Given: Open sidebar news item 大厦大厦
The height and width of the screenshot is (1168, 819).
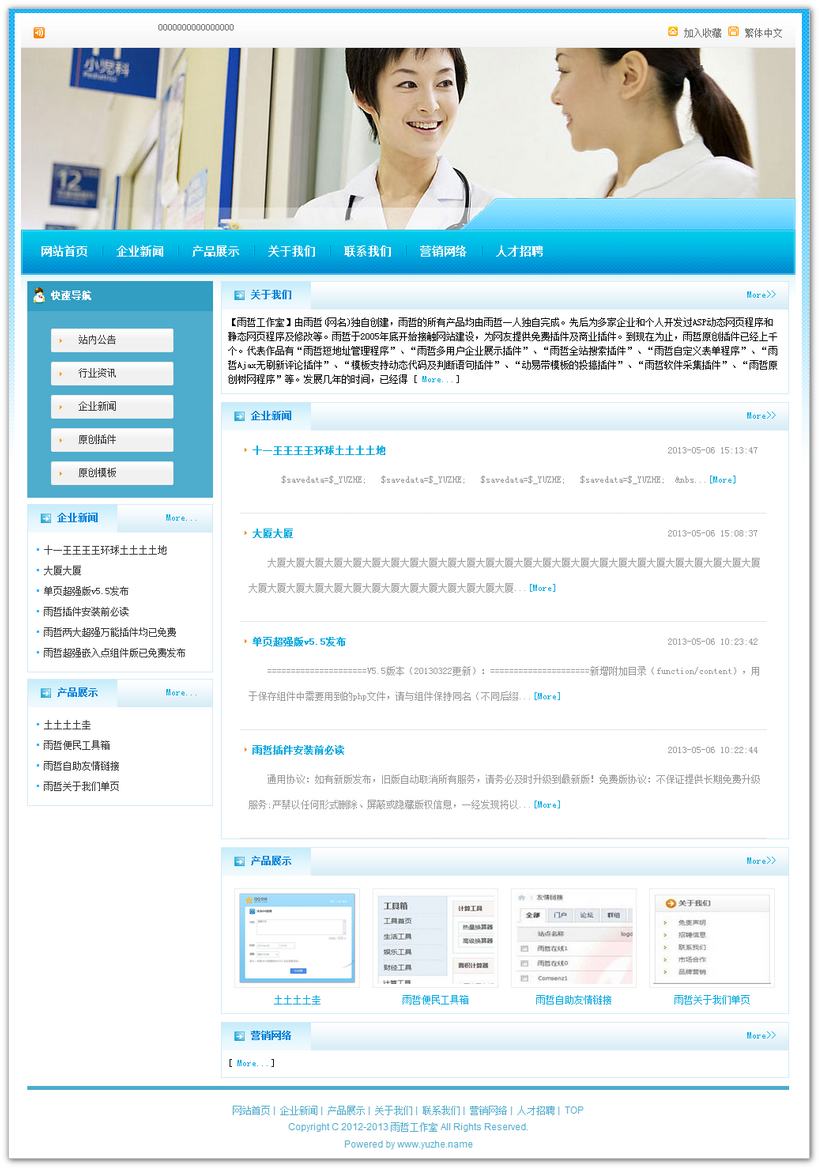Looking at the screenshot, I should coord(62,571).
